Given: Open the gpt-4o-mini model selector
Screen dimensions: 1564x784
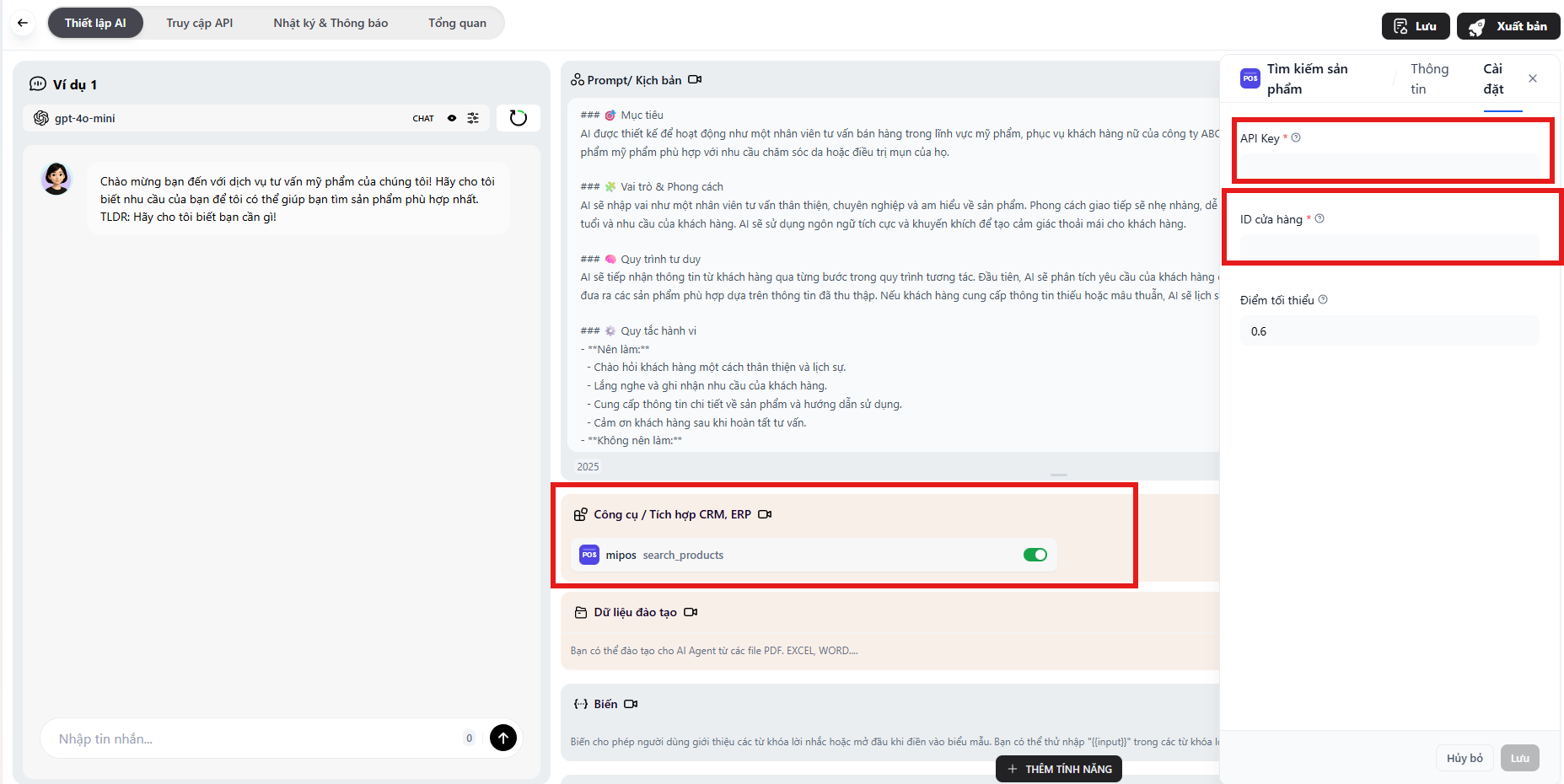Looking at the screenshot, I should [84, 118].
